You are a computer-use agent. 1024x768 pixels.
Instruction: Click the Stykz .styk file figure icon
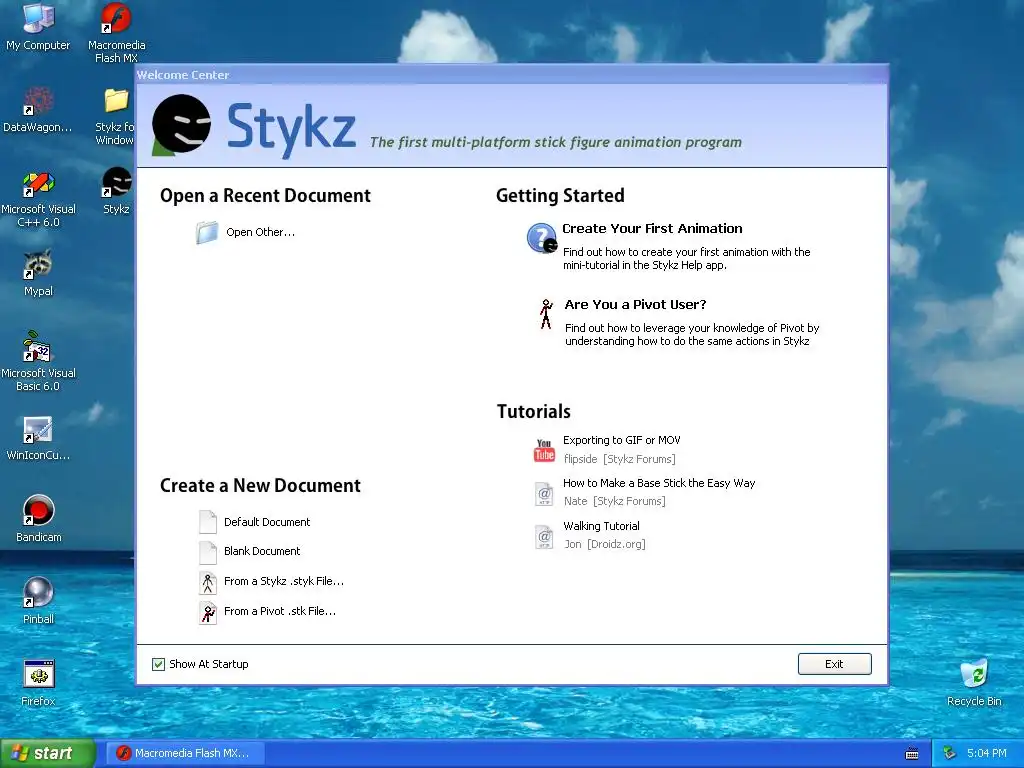click(208, 582)
